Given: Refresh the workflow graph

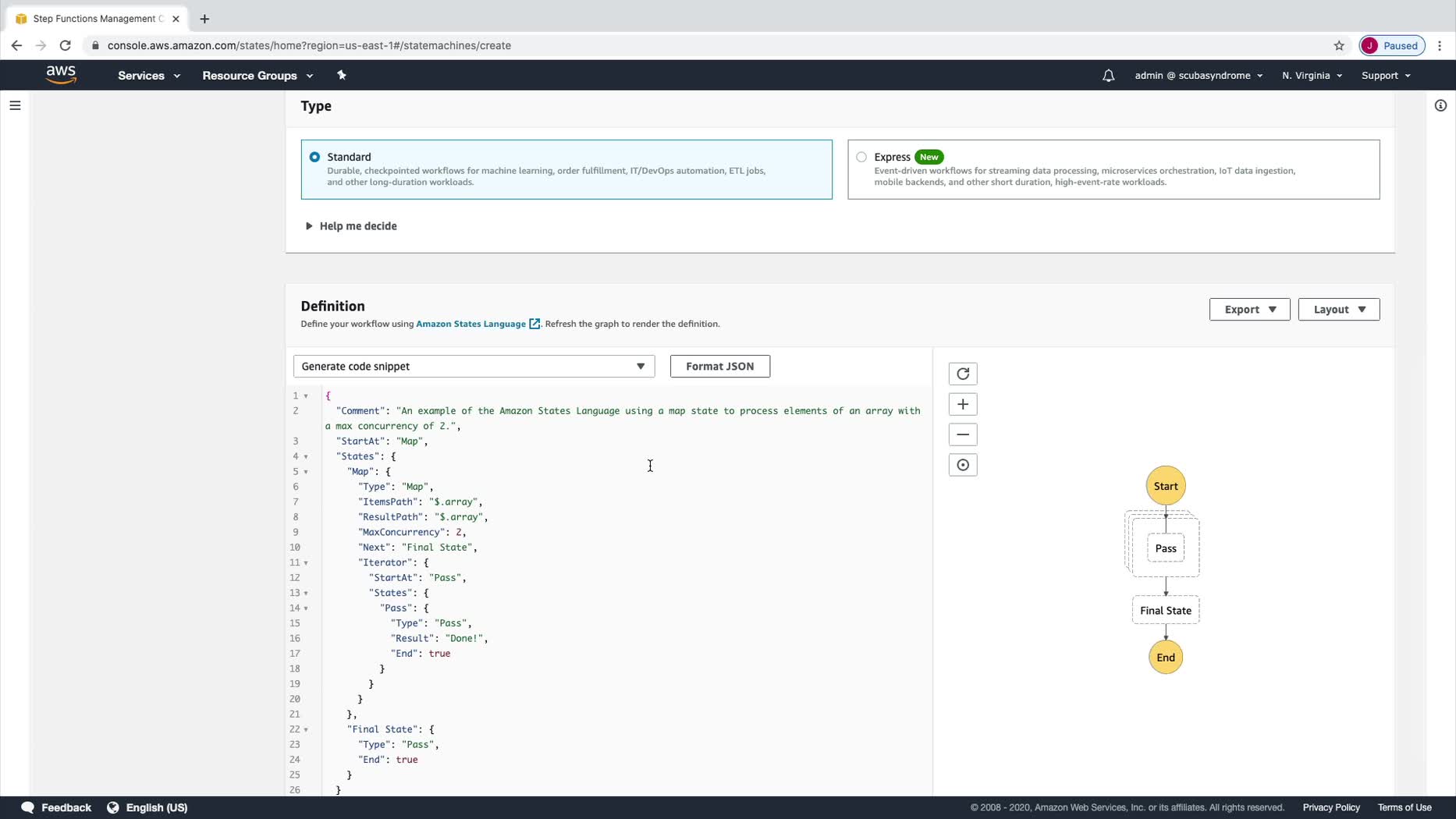Looking at the screenshot, I should click(962, 374).
